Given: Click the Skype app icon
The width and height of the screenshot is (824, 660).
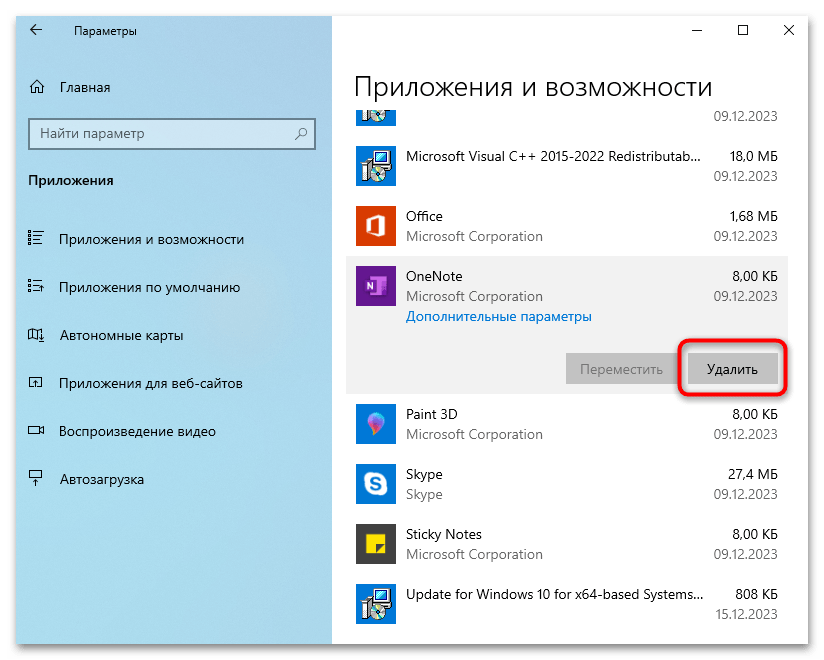Looking at the screenshot, I should pos(376,484).
